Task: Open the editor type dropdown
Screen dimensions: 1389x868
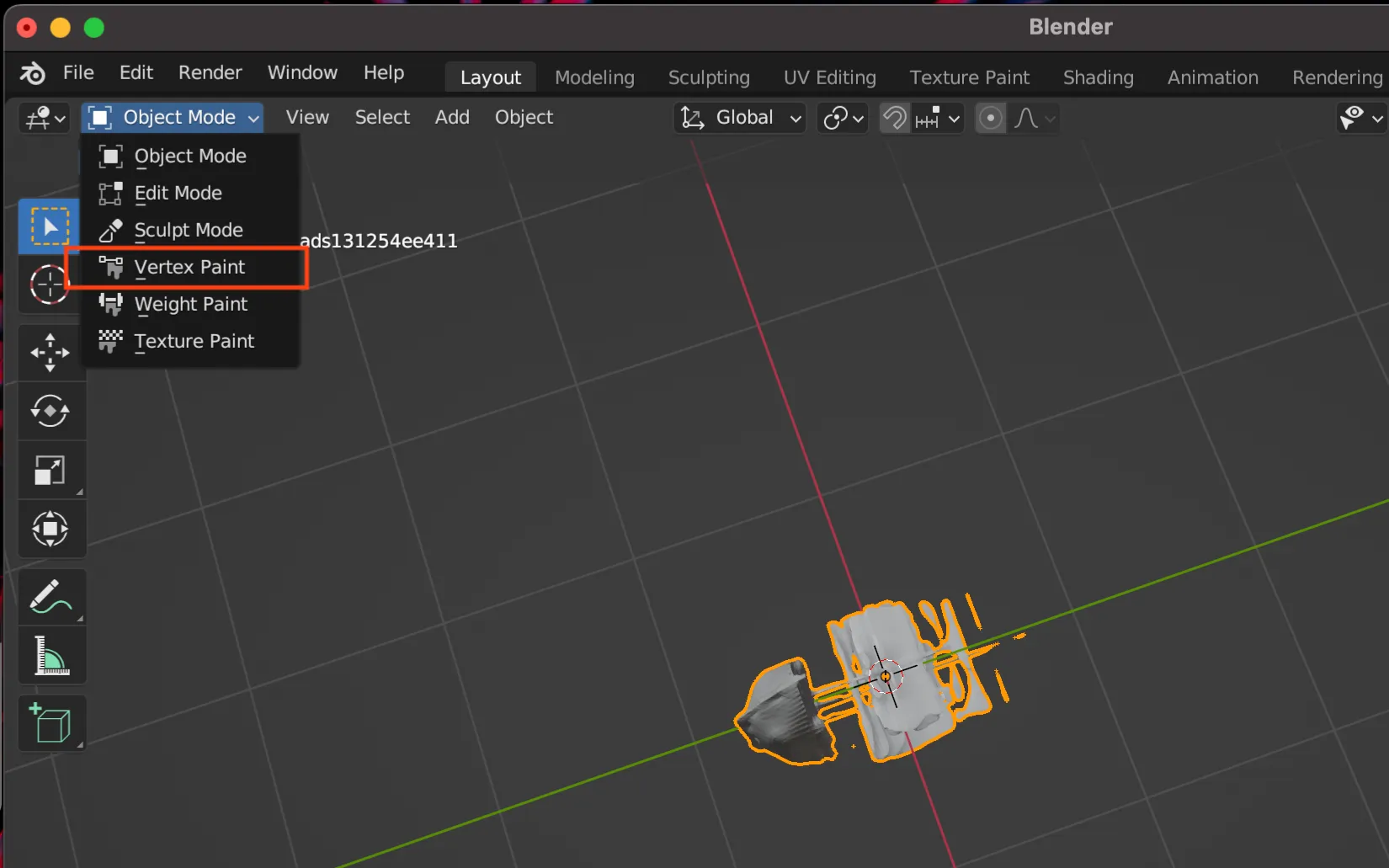Action: pyautogui.click(x=45, y=118)
